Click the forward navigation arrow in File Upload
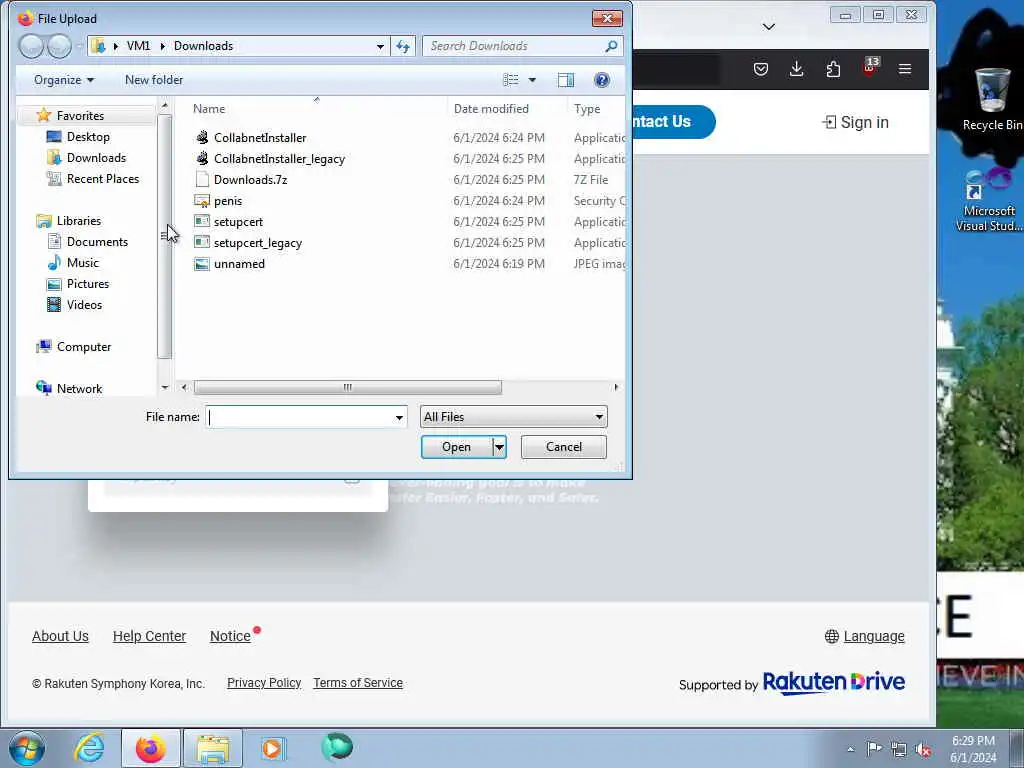1024x768 pixels. [59, 46]
